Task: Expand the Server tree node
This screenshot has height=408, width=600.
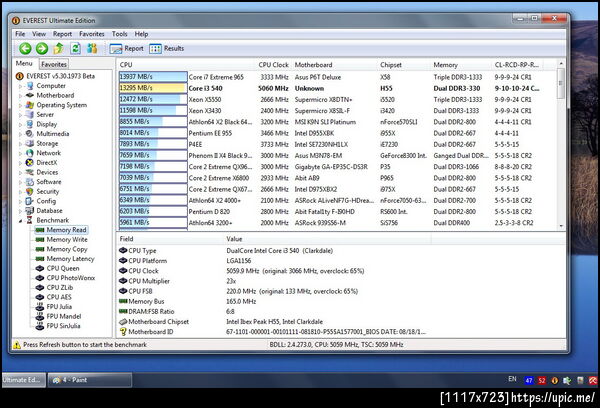Action: (21, 115)
